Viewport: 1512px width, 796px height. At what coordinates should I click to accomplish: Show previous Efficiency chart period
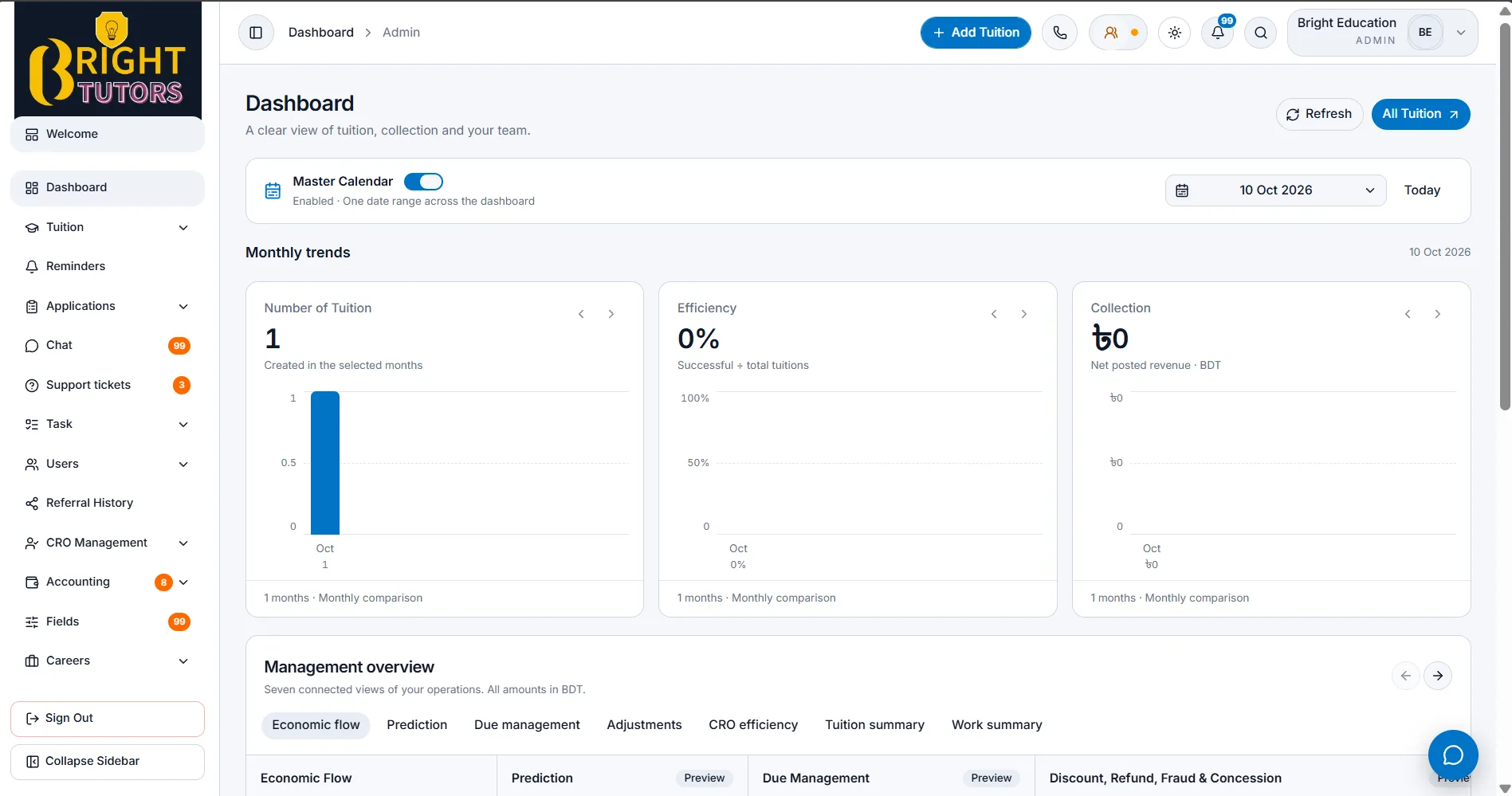click(x=994, y=314)
